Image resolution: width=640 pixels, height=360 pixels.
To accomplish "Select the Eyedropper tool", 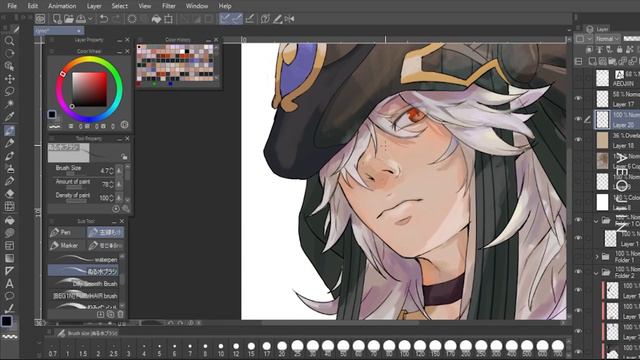I will click(9, 116).
